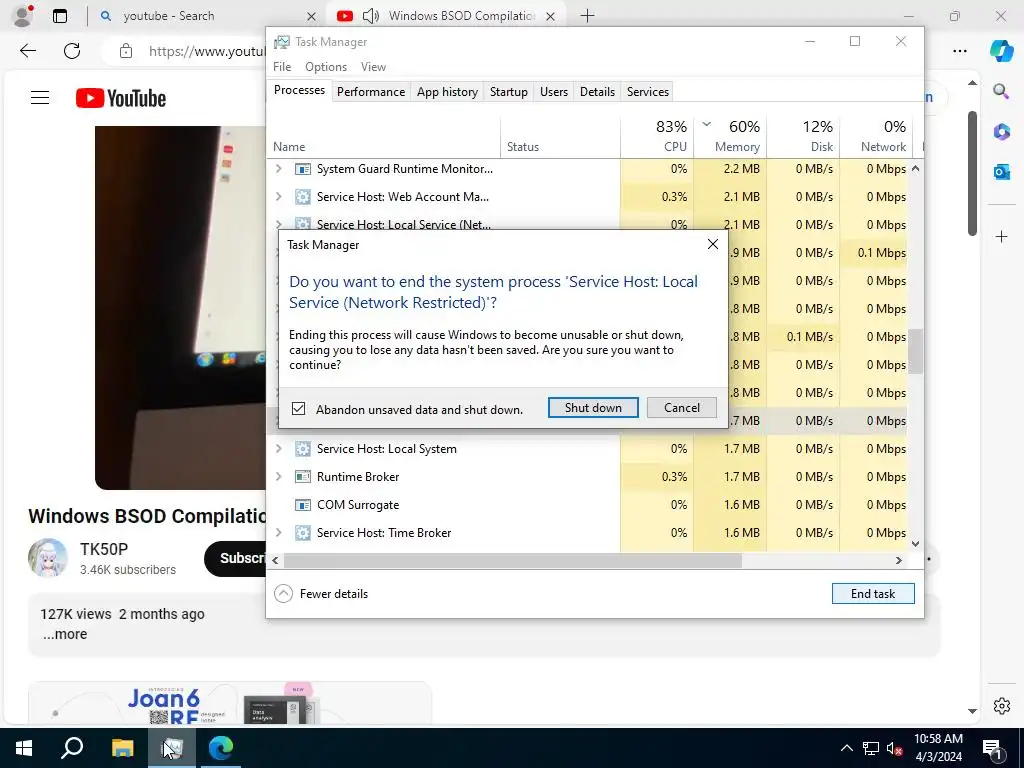Expand Service Host: Local System row
This screenshot has height=768, width=1024.
[279, 449]
